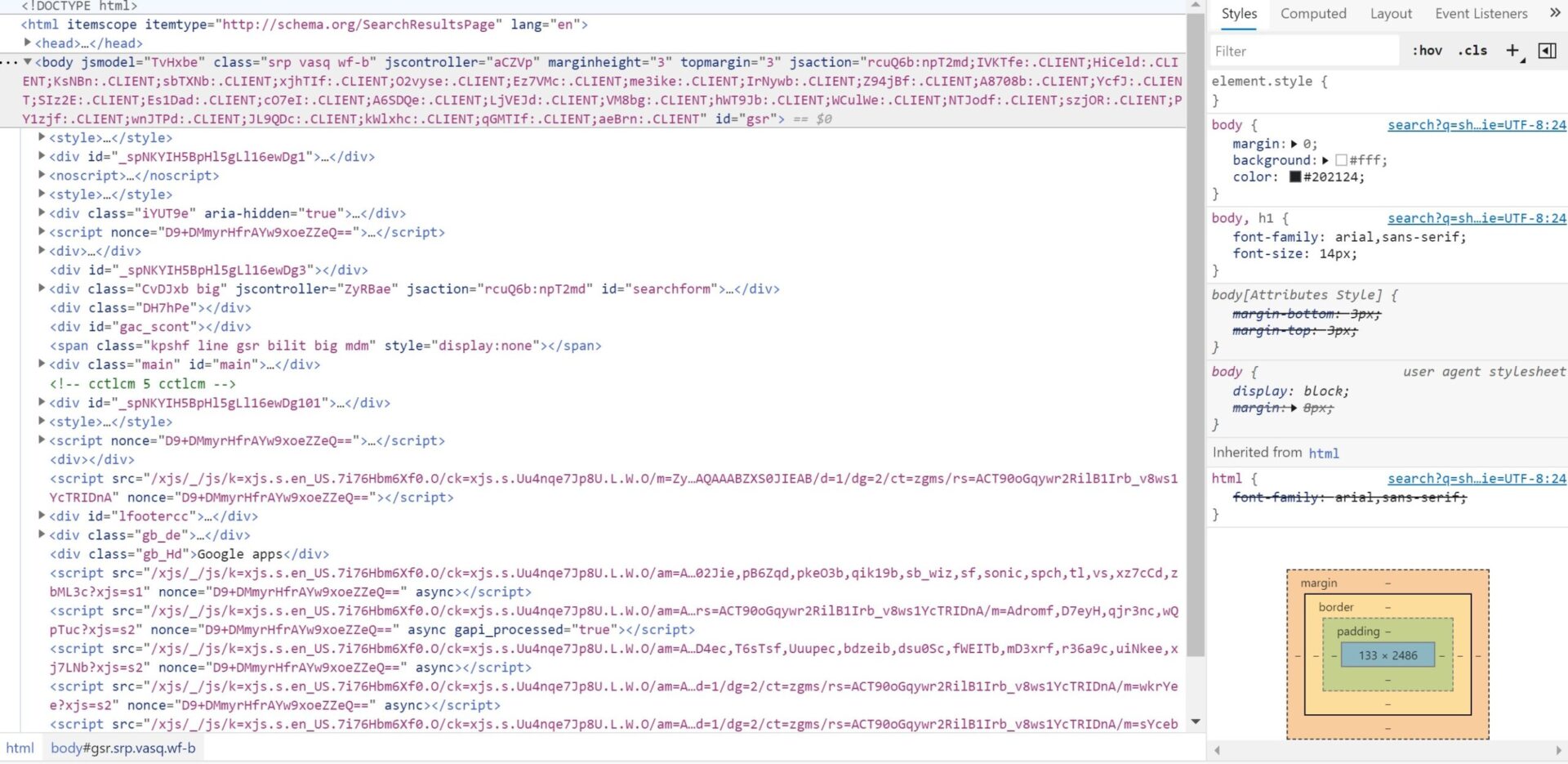Screen dimensions: 1568x764
Task: Click the #fff background color swatch
Action: coord(1340,160)
